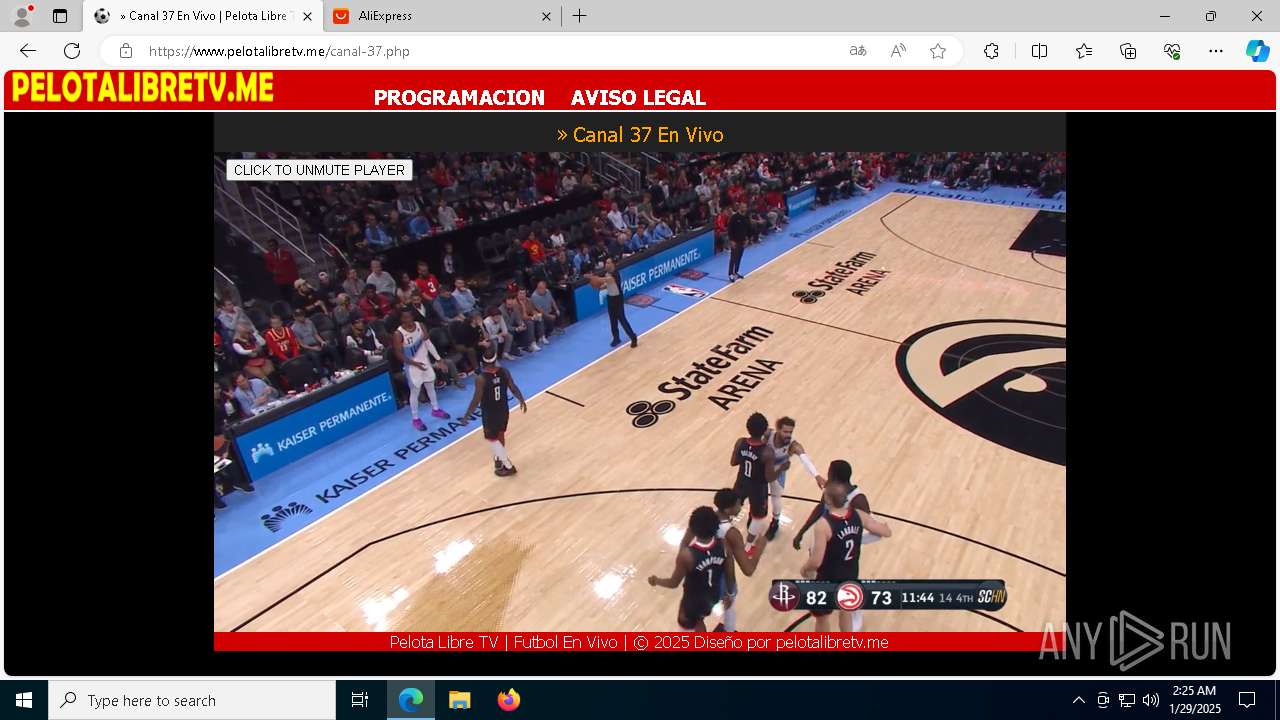Open the AVISO LEGAL menu item
This screenshot has height=720, width=1280.
(x=638, y=98)
